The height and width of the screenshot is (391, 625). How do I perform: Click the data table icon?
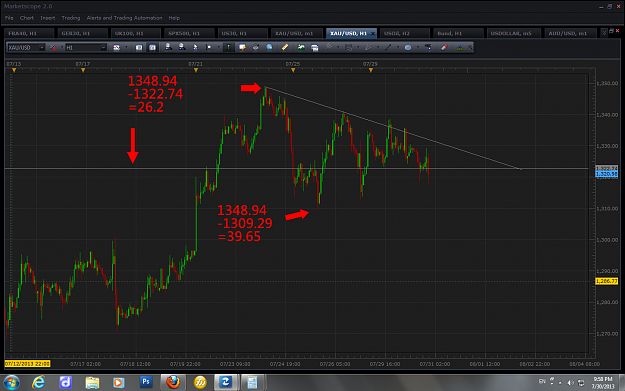[349, 47]
